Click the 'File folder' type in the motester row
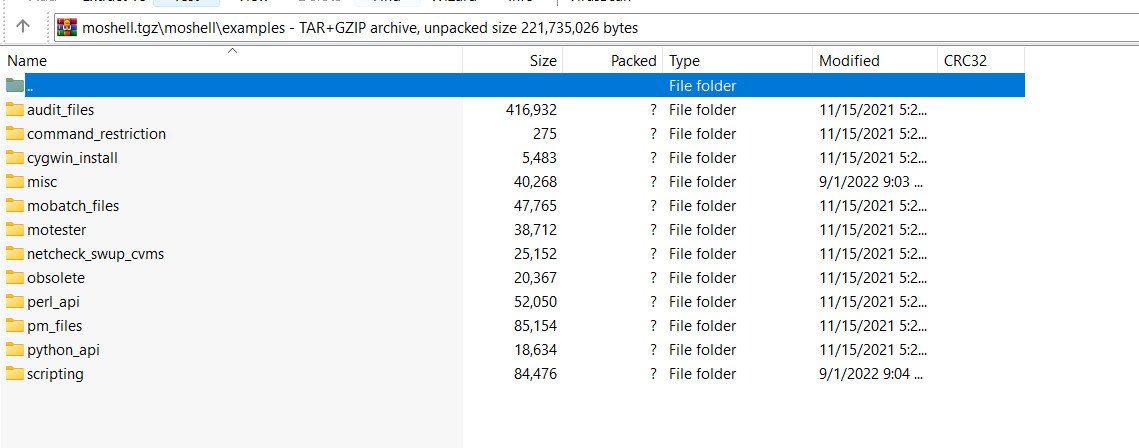The width and height of the screenshot is (1139, 448). pyautogui.click(x=702, y=230)
